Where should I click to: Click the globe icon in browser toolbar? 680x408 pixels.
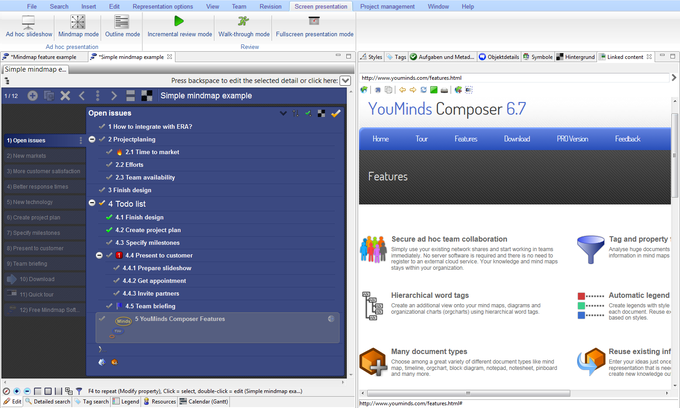pyautogui.click(x=364, y=90)
